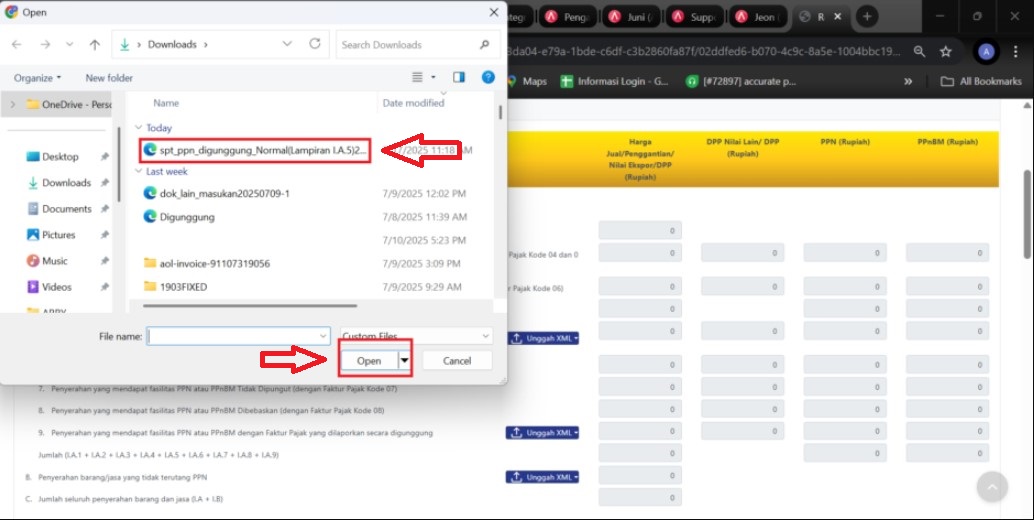
Task: Click the File name input field
Action: pos(237,337)
